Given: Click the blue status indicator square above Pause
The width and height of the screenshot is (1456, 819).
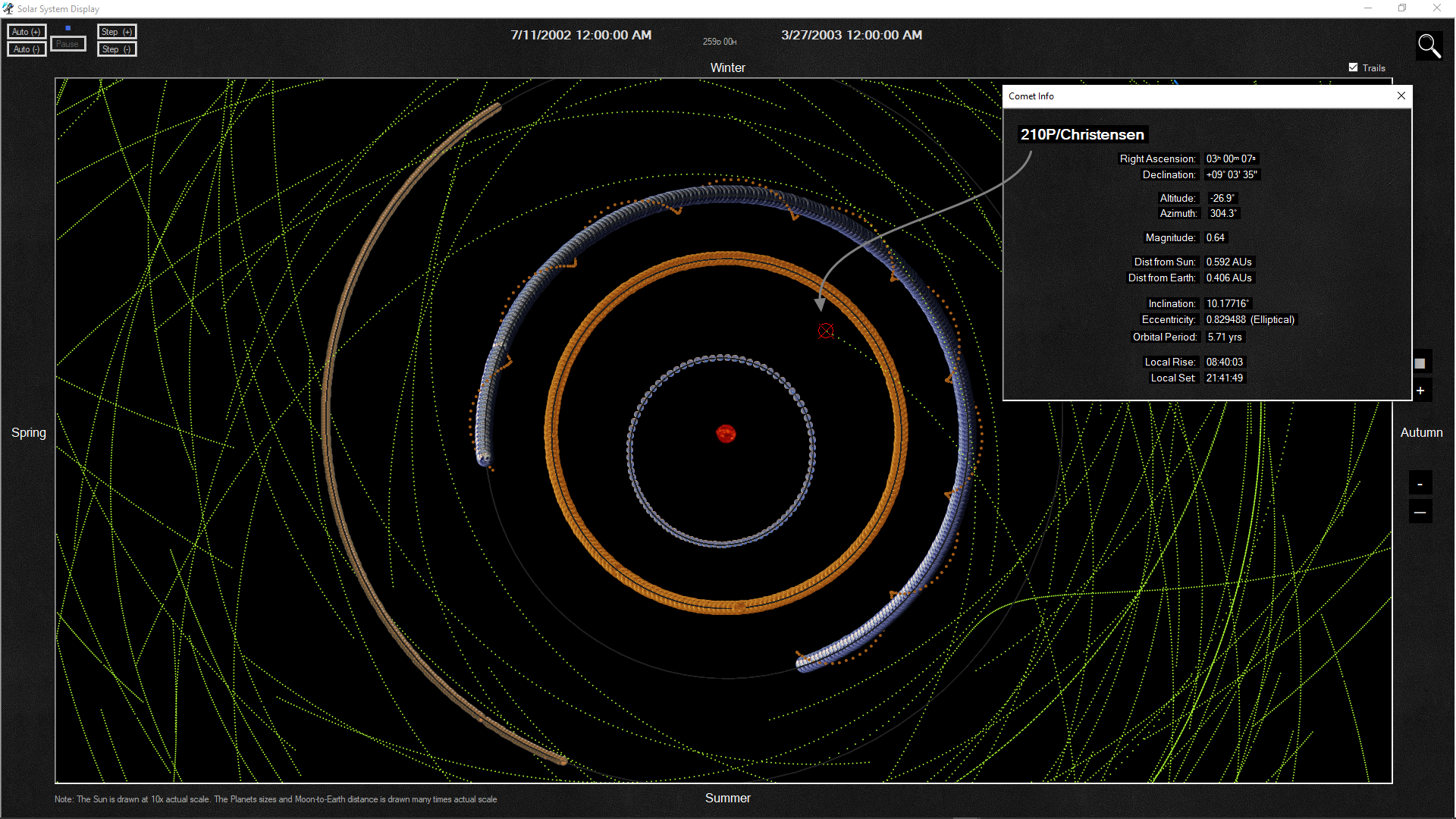Looking at the screenshot, I should pyautogui.click(x=67, y=28).
